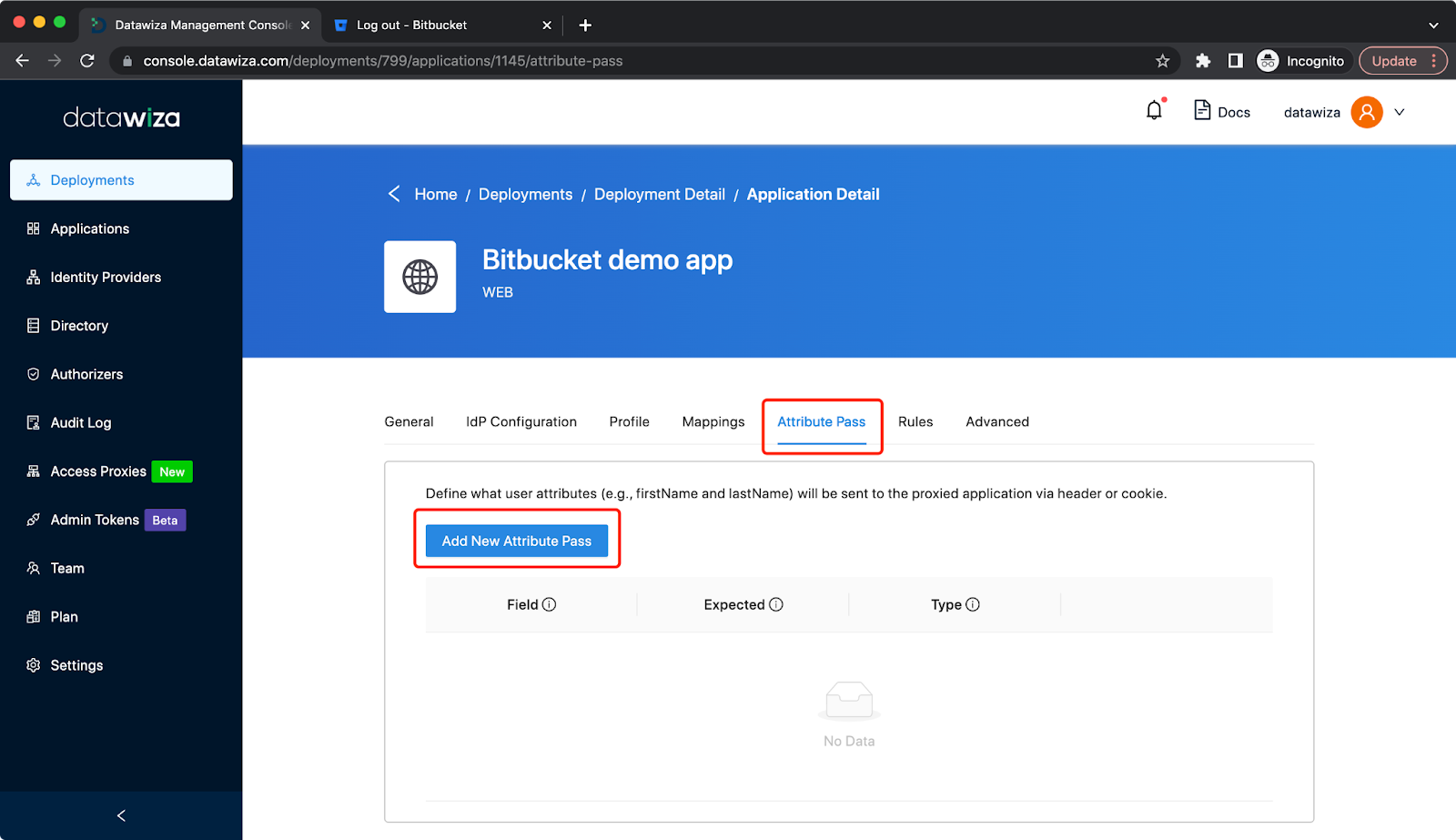
Task: Click the Identity Providers icon
Action: [x=34, y=277]
